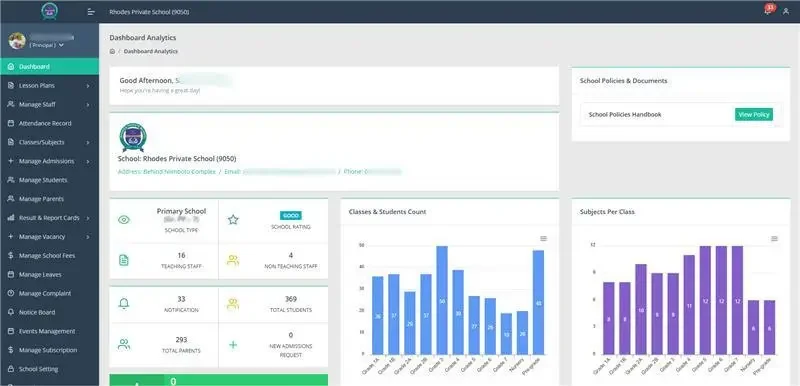Click the Nursery bar in Subjects chart
This screenshot has width=800, height=386.
(753, 327)
